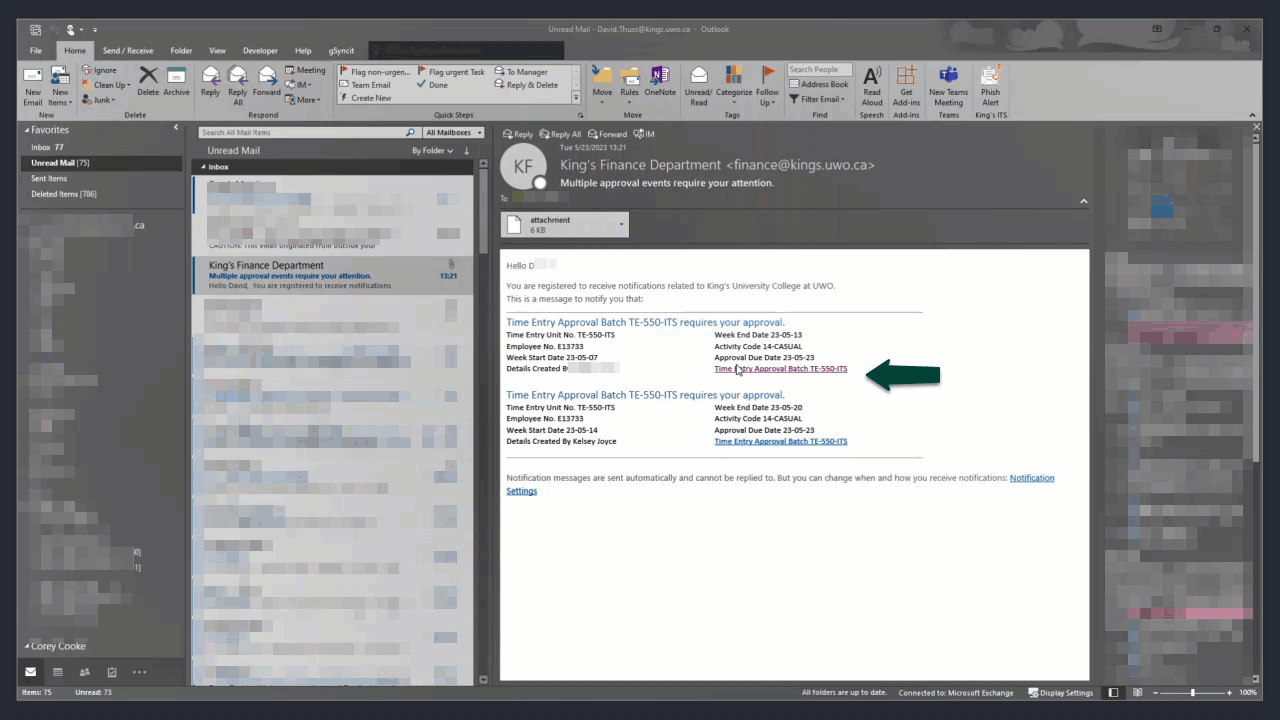Expand the Quick Steps gallery
This screenshot has width=1280, height=720.
(576, 98)
